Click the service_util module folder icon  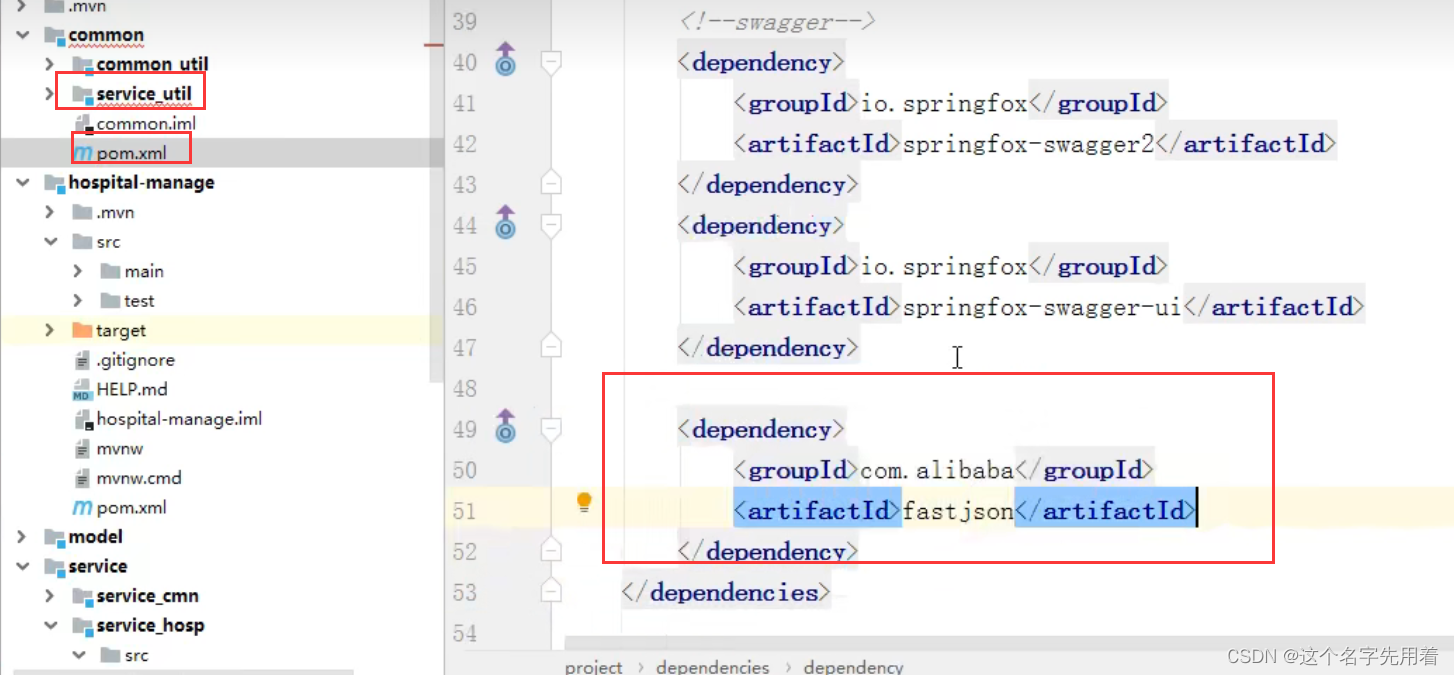pos(83,95)
